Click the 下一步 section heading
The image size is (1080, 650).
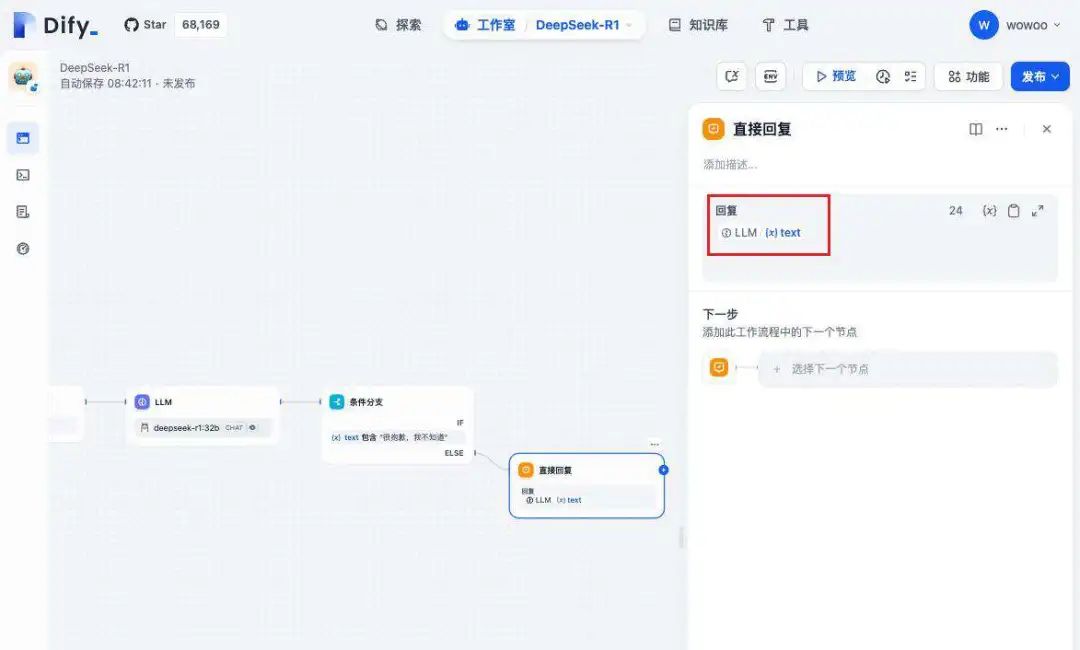(x=720, y=314)
